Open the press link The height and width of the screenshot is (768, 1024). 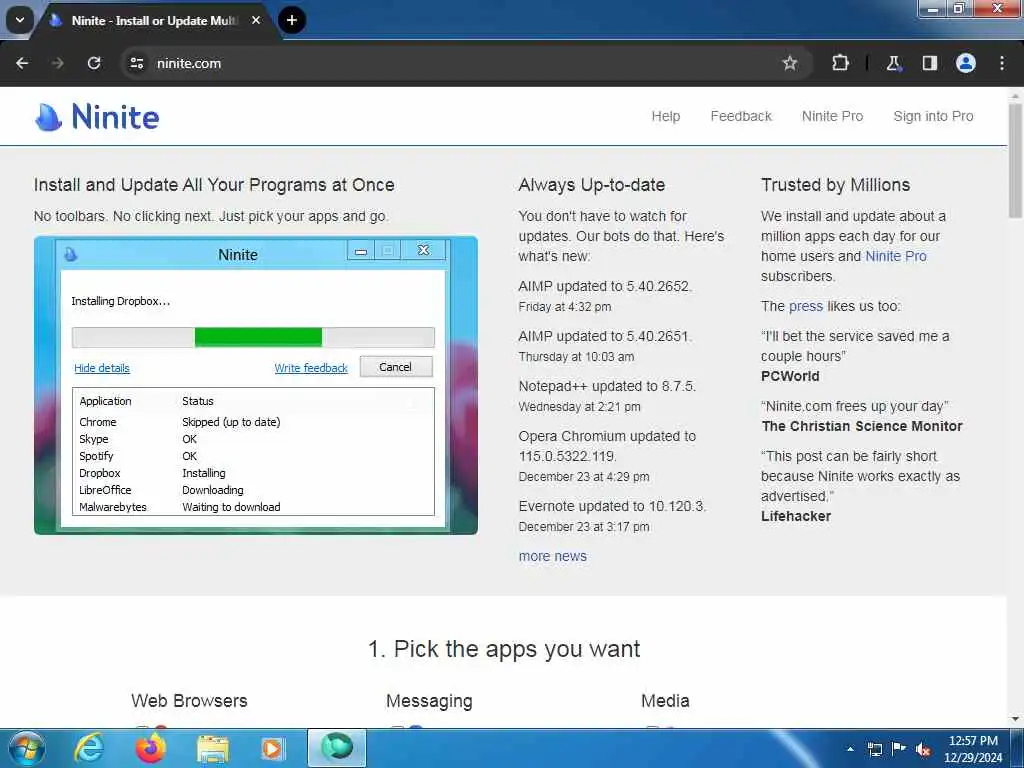[806, 306]
